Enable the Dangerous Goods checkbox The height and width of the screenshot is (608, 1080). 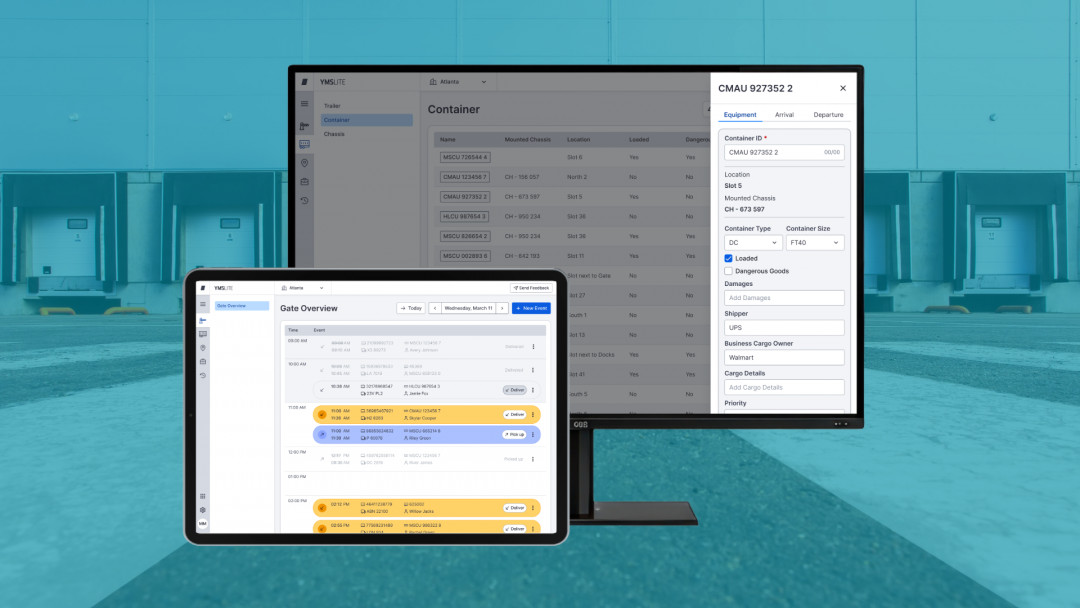[729, 271]
